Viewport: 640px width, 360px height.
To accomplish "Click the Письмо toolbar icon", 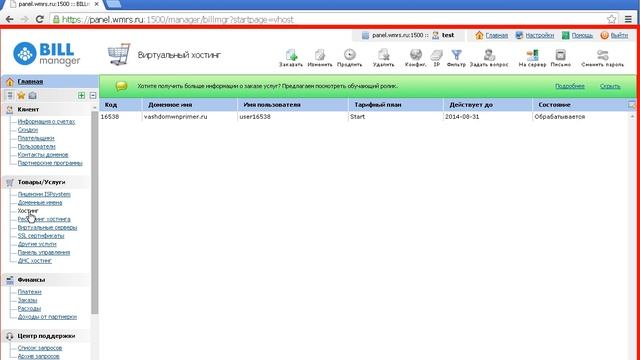I will 560,55.
